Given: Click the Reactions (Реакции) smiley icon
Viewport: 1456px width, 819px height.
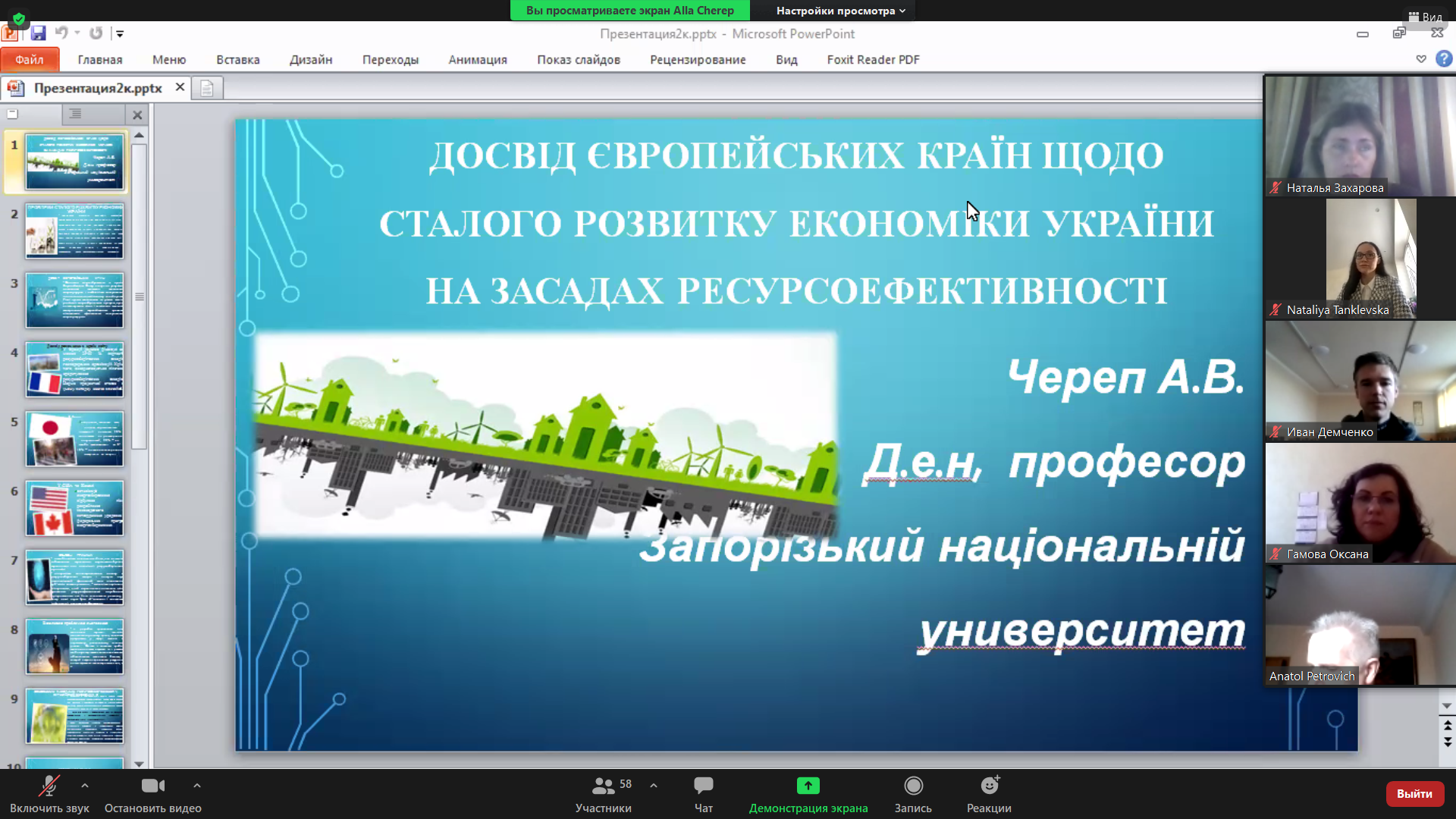Looking at the screenshot, I should tap(989, 786).
